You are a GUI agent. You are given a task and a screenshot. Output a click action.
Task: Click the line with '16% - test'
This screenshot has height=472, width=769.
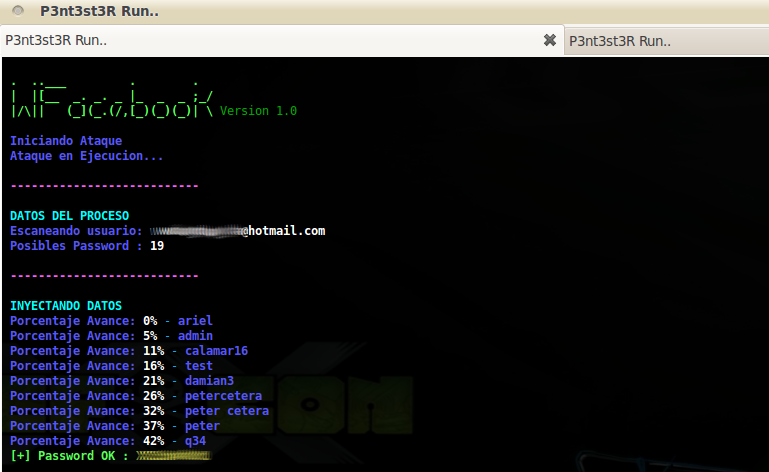tap(111, 366)
